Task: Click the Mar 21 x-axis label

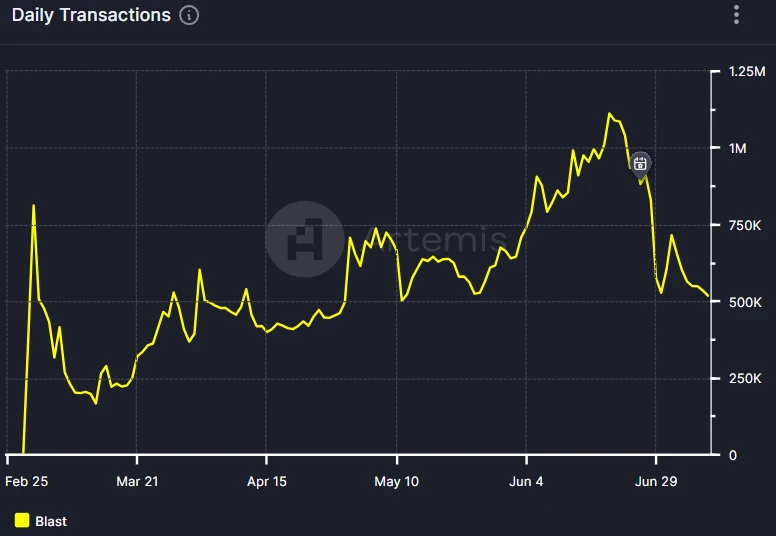Action: 137,481
